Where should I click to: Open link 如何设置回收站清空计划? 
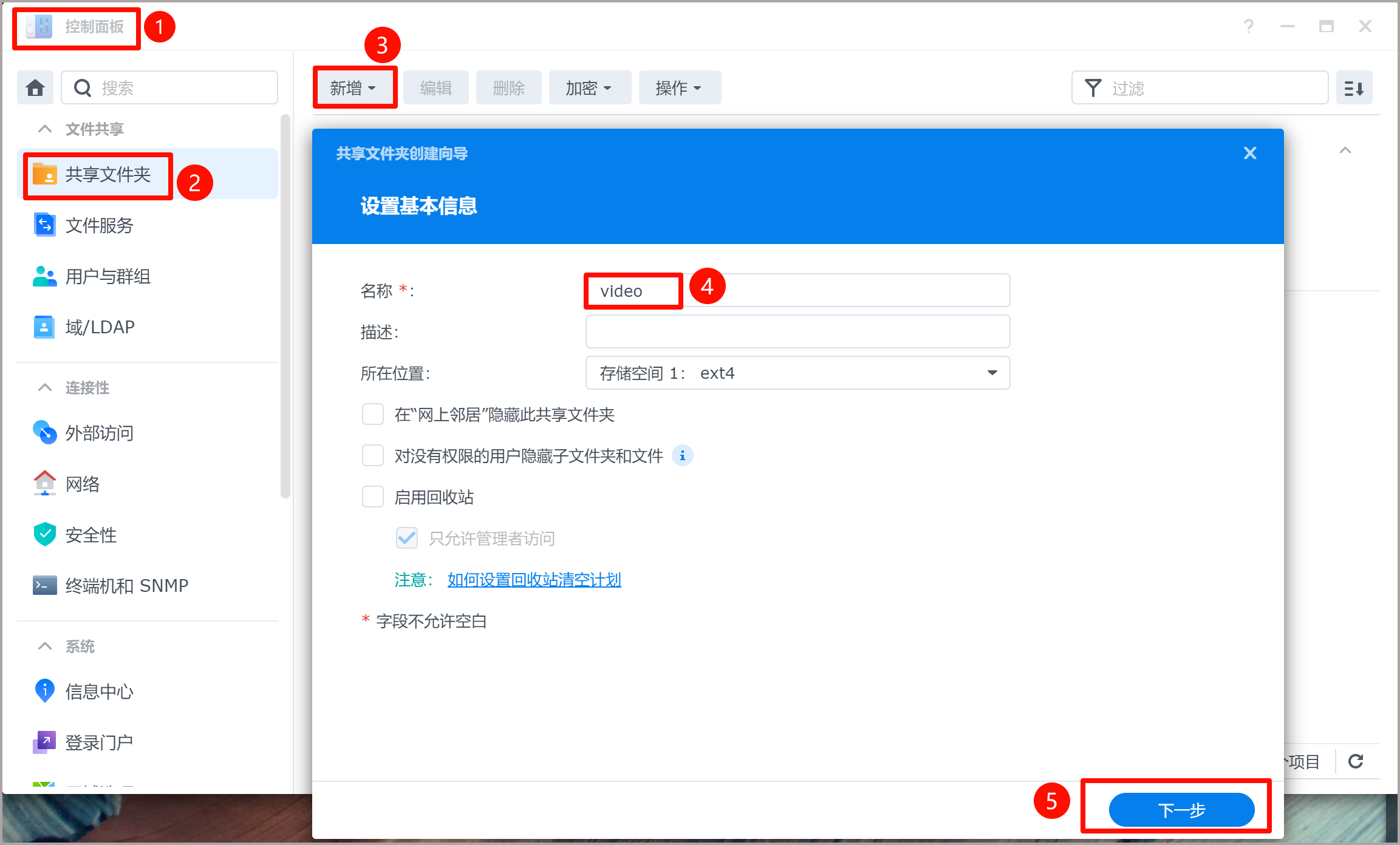coord(534,580)
